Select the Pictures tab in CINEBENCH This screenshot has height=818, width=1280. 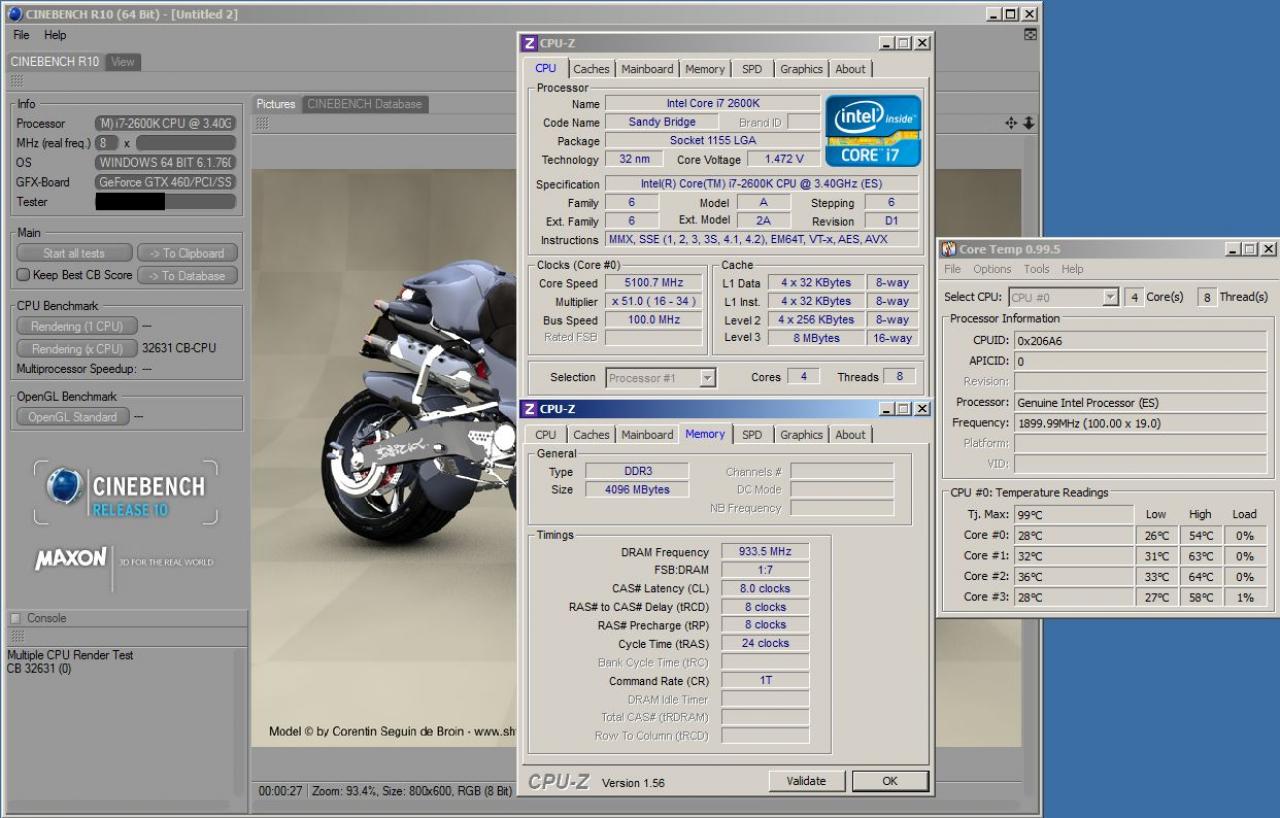(276, 104)
